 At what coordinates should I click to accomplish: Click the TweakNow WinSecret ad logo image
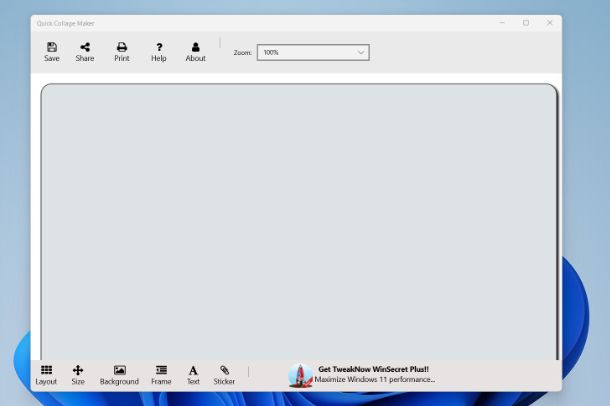300,376
